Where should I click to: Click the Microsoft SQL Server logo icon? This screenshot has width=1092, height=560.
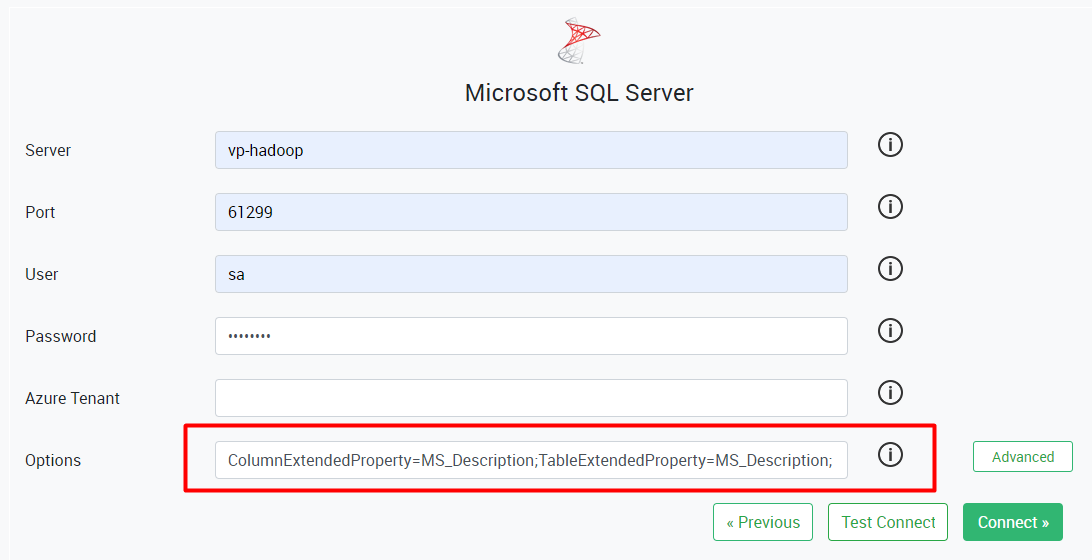[579, 40]
